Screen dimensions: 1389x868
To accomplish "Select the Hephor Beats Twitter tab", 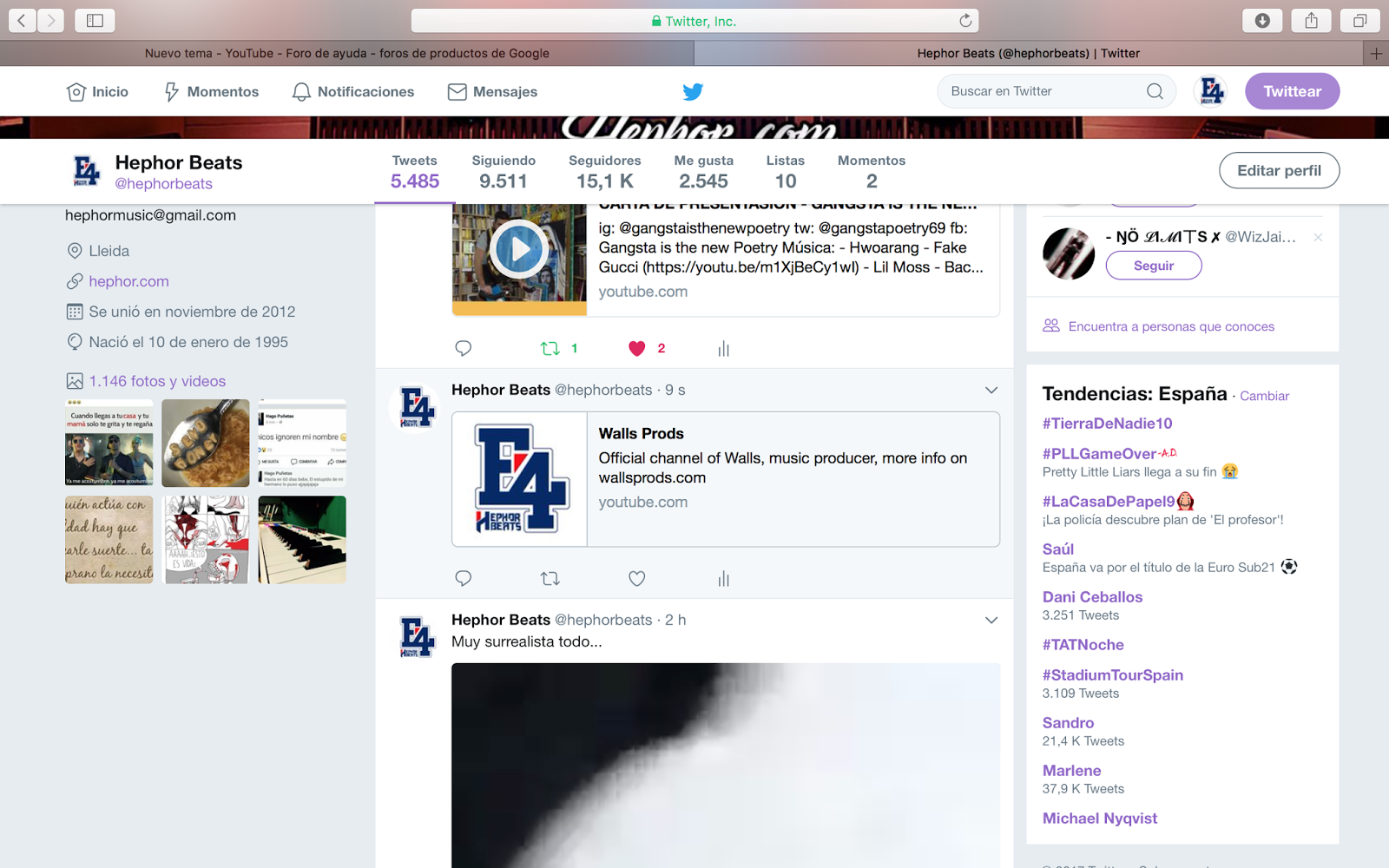I will click(x=1029, y=53).
